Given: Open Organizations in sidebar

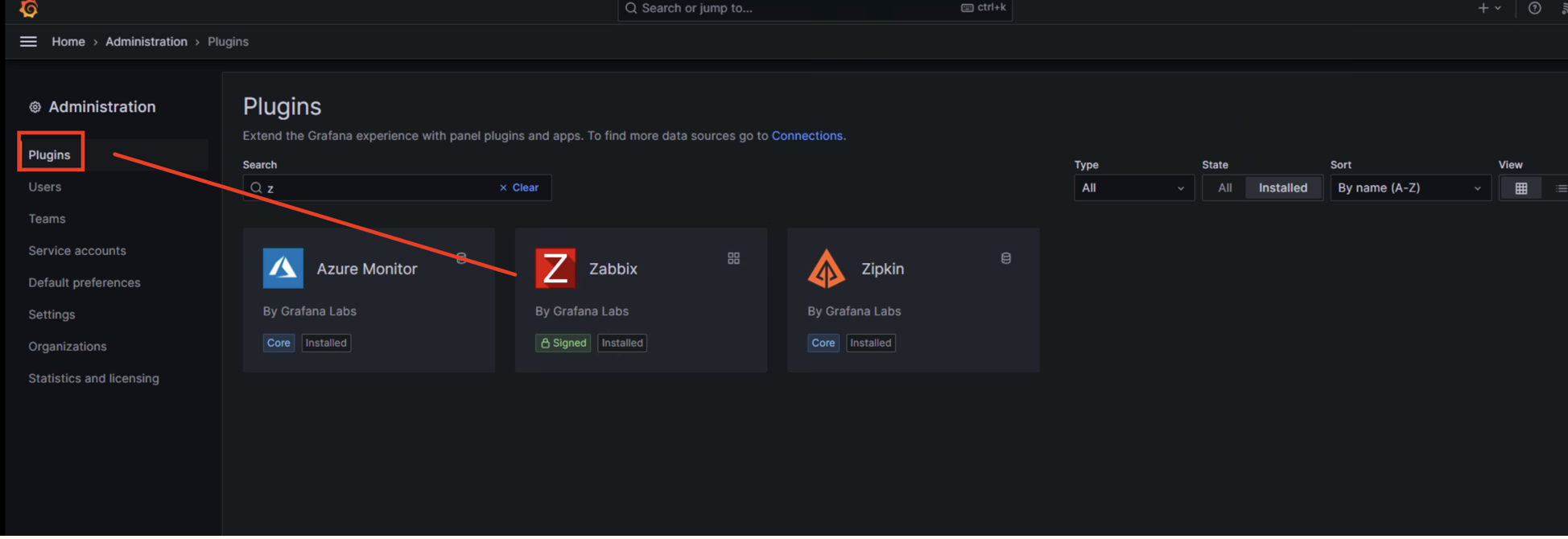Looking at the screenshot, I should coord(68,346).
